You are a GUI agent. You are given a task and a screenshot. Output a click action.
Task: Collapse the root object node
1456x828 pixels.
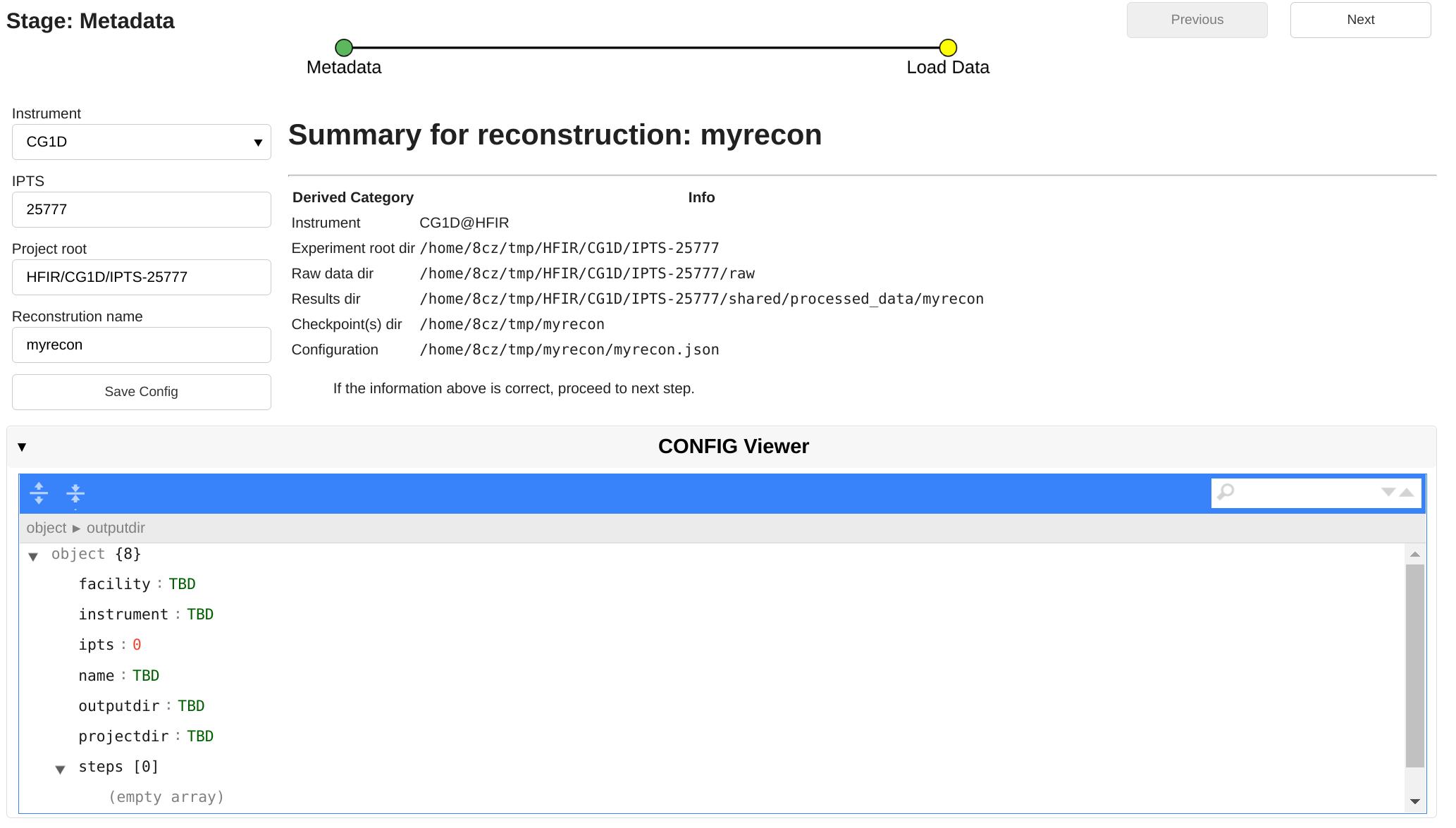[x=33, y=557]
